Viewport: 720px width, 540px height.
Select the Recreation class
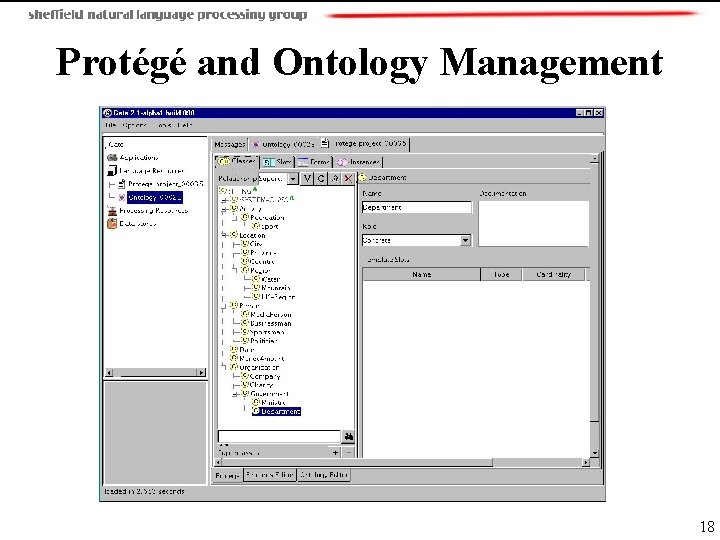click(x=268, y=218)
